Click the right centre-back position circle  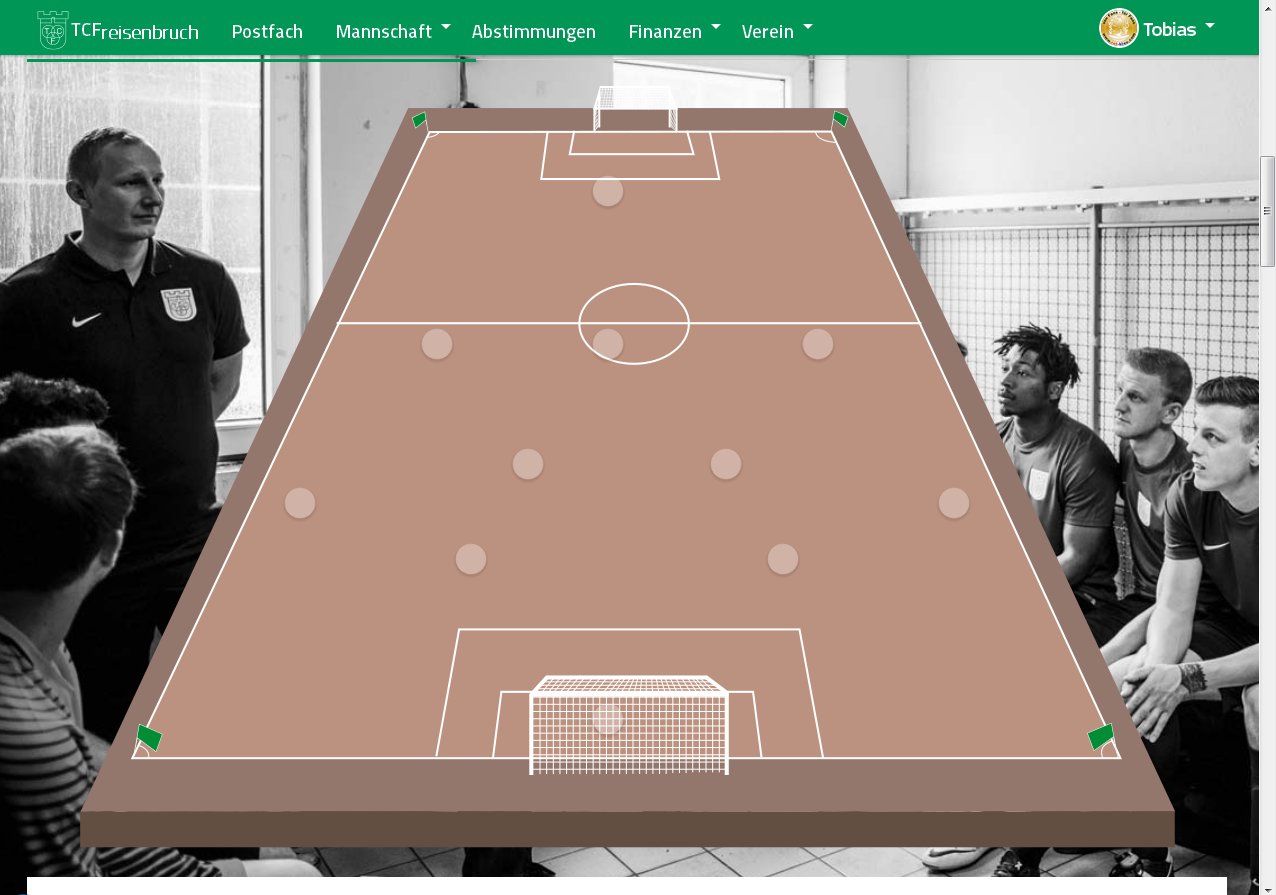[783, 559]
